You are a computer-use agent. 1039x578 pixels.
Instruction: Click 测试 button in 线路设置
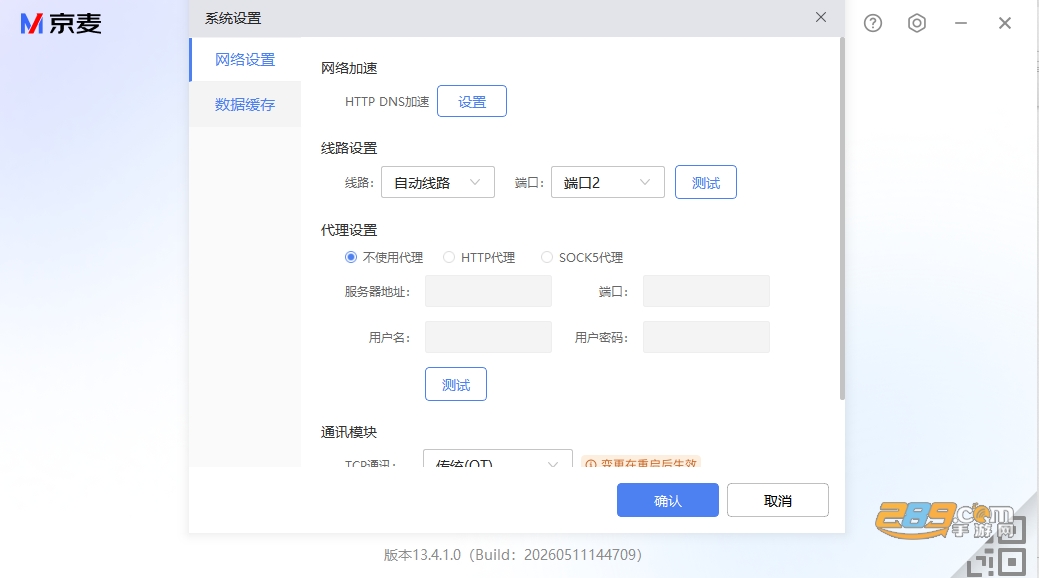(706, 182)
